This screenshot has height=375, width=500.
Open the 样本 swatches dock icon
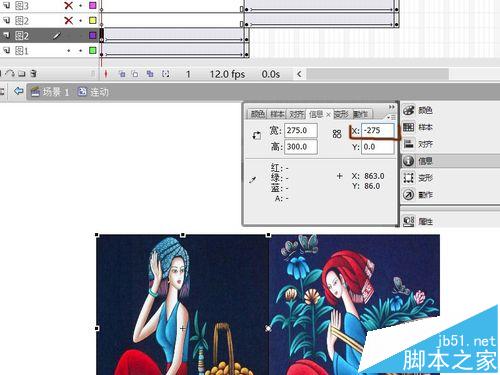[409, 127]
